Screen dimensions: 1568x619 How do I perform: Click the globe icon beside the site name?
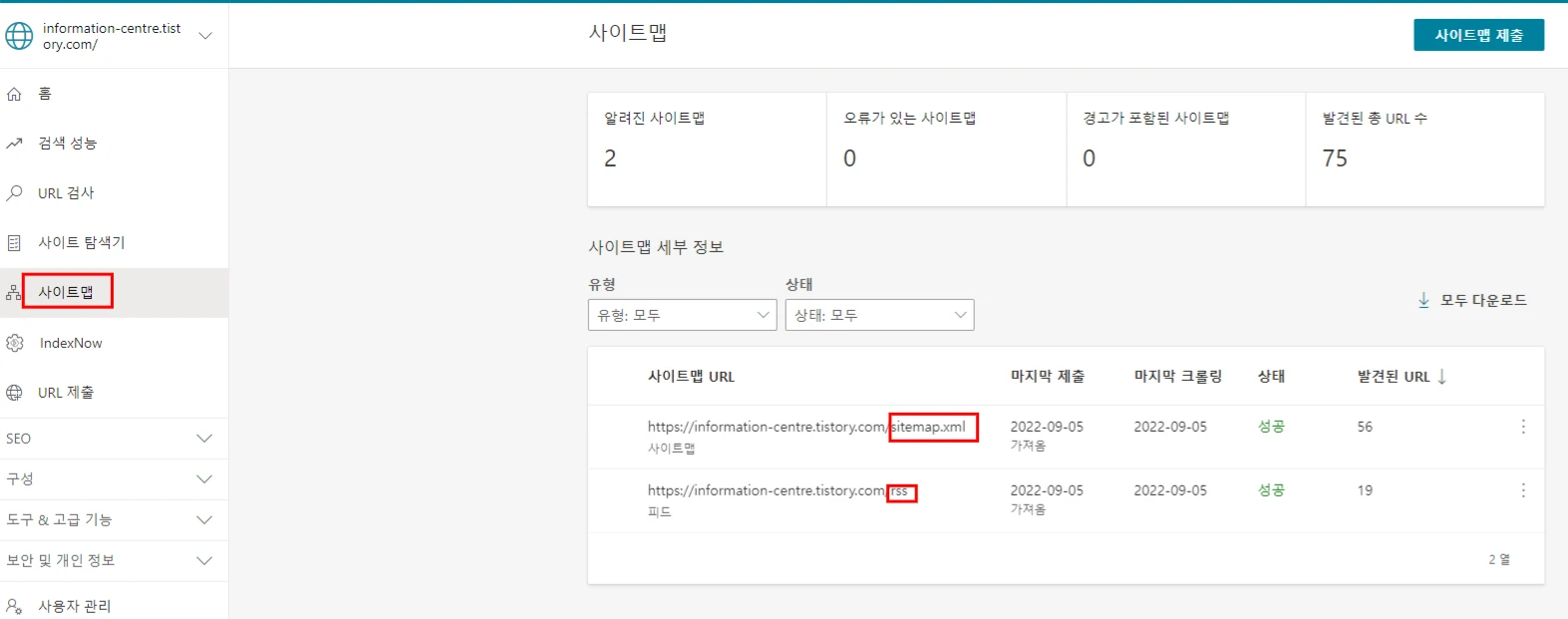coord(19,36)
